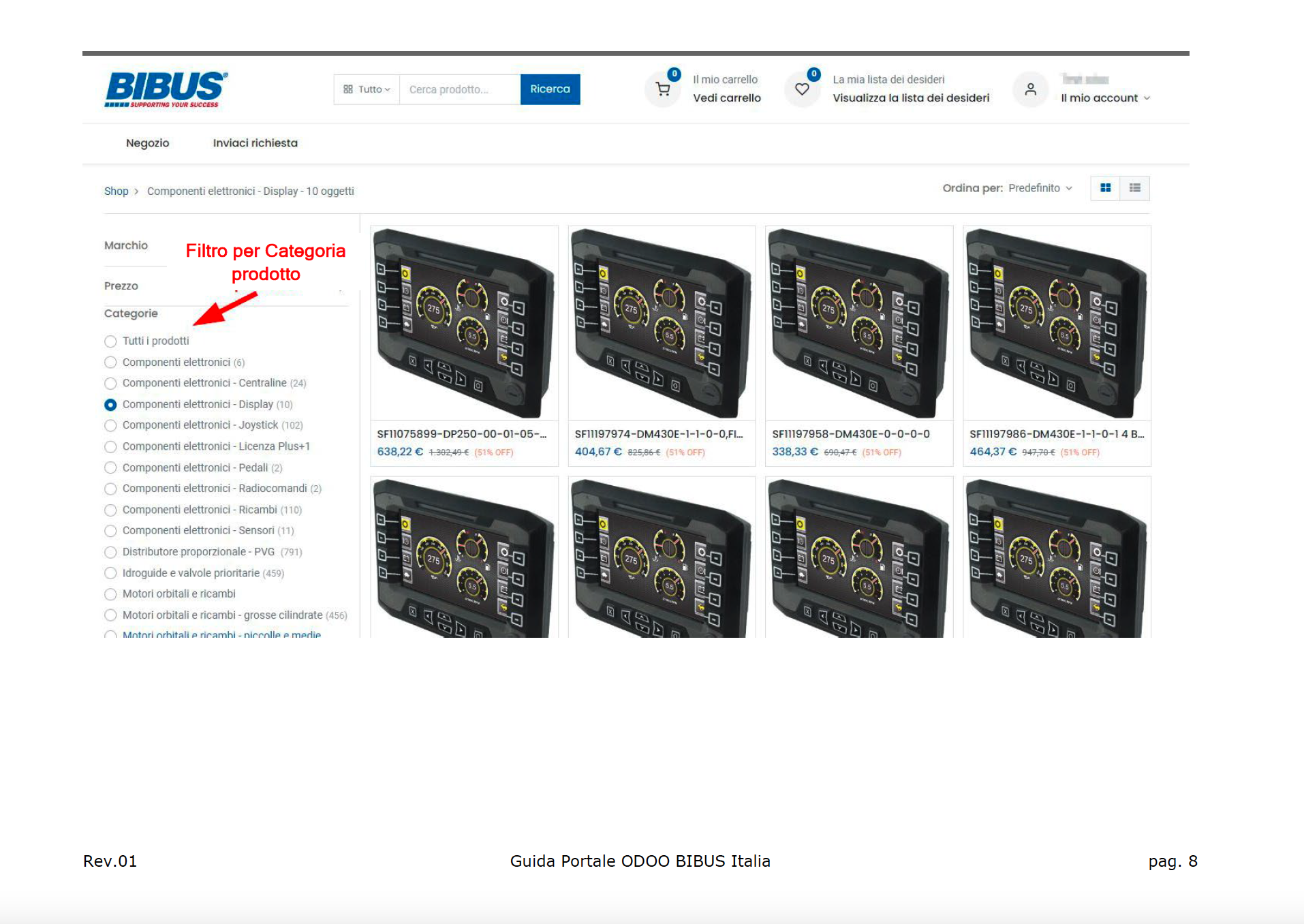Choose Distributore proporzionale - PVG category
This screenshot has width=1304, height=924.
click(x=110, y=552)
